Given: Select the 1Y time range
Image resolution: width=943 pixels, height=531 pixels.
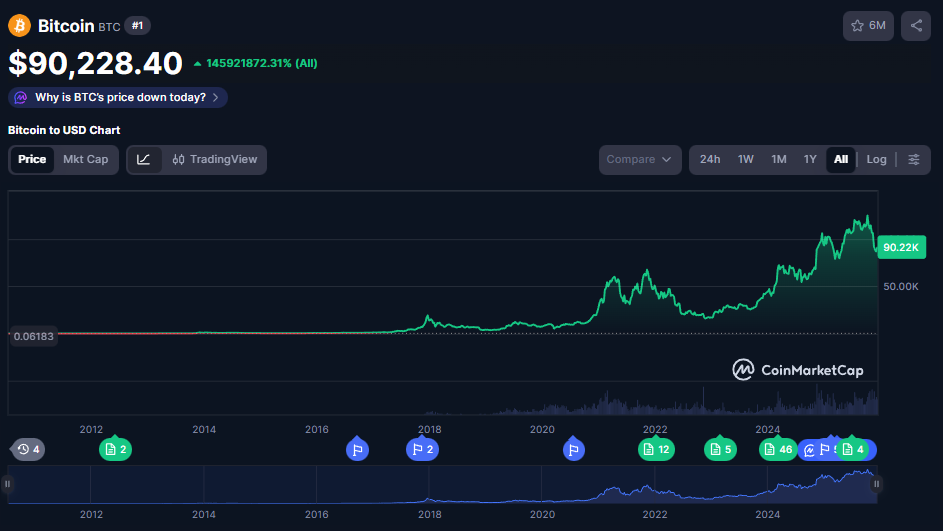Looking at the screenshot, I should coord(810,159).
